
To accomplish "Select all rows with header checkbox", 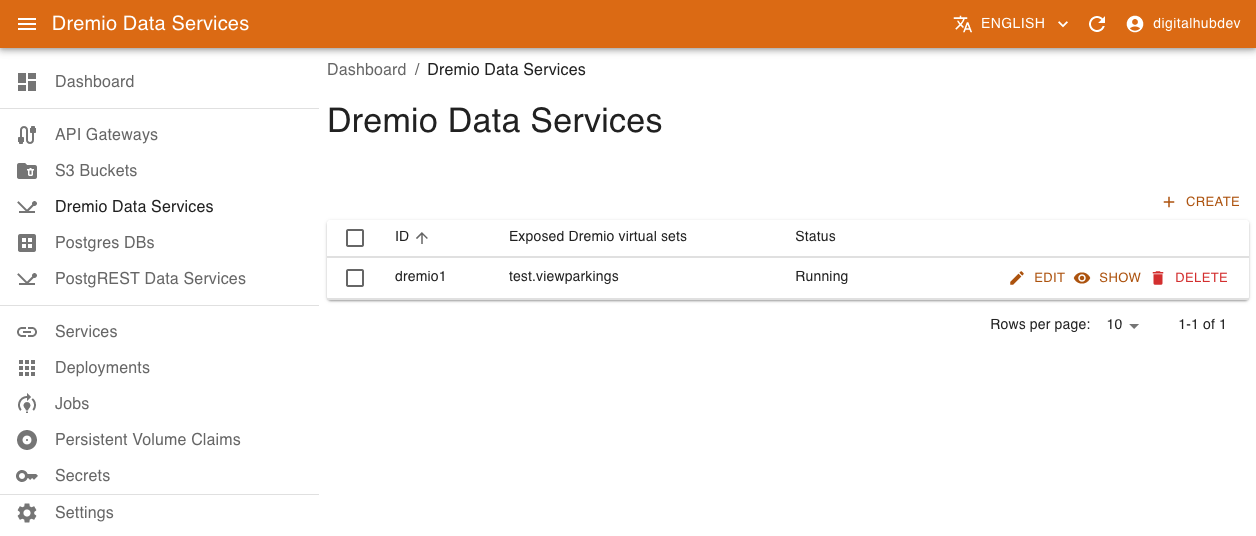I will (355, 238).
